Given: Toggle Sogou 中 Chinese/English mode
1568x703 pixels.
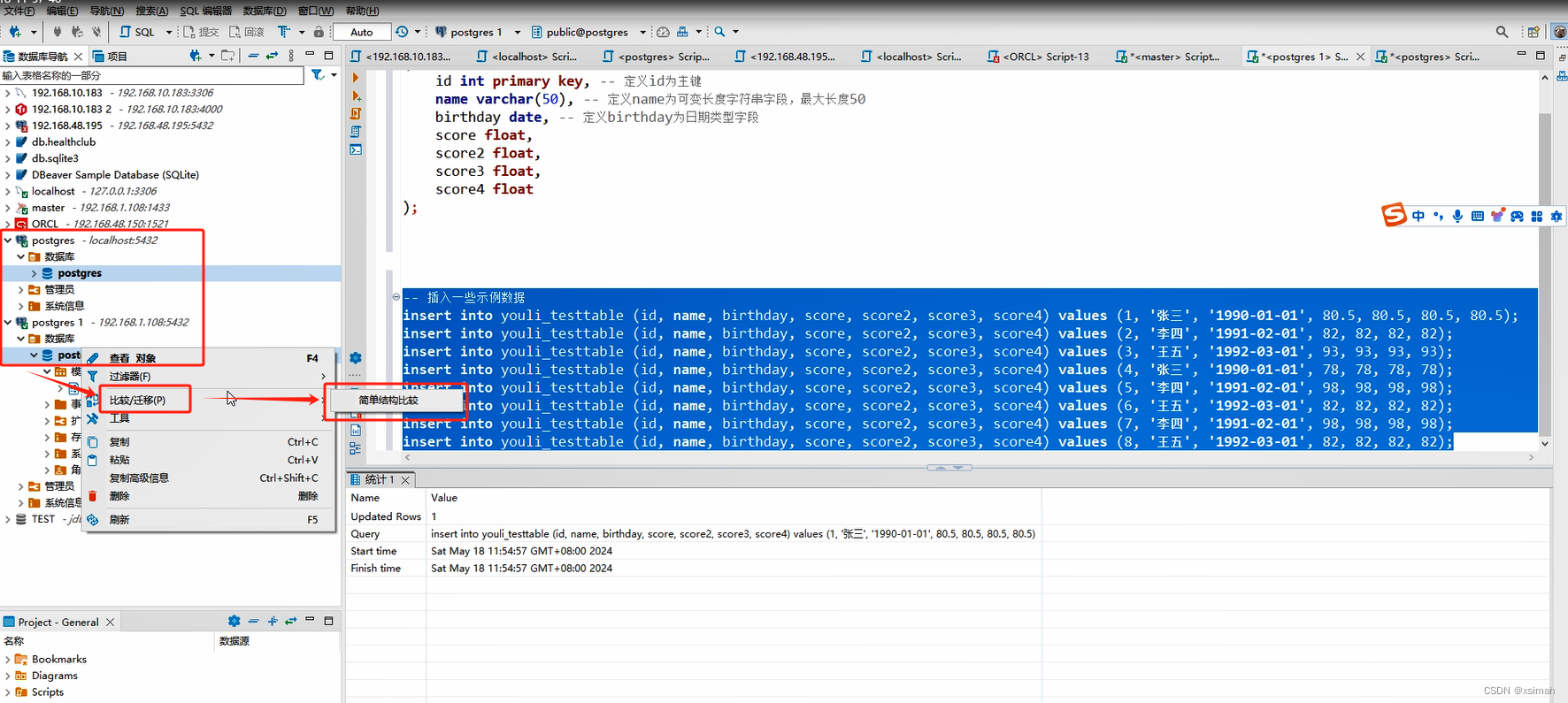Looking at the screenshot, I should point(1418,216).
